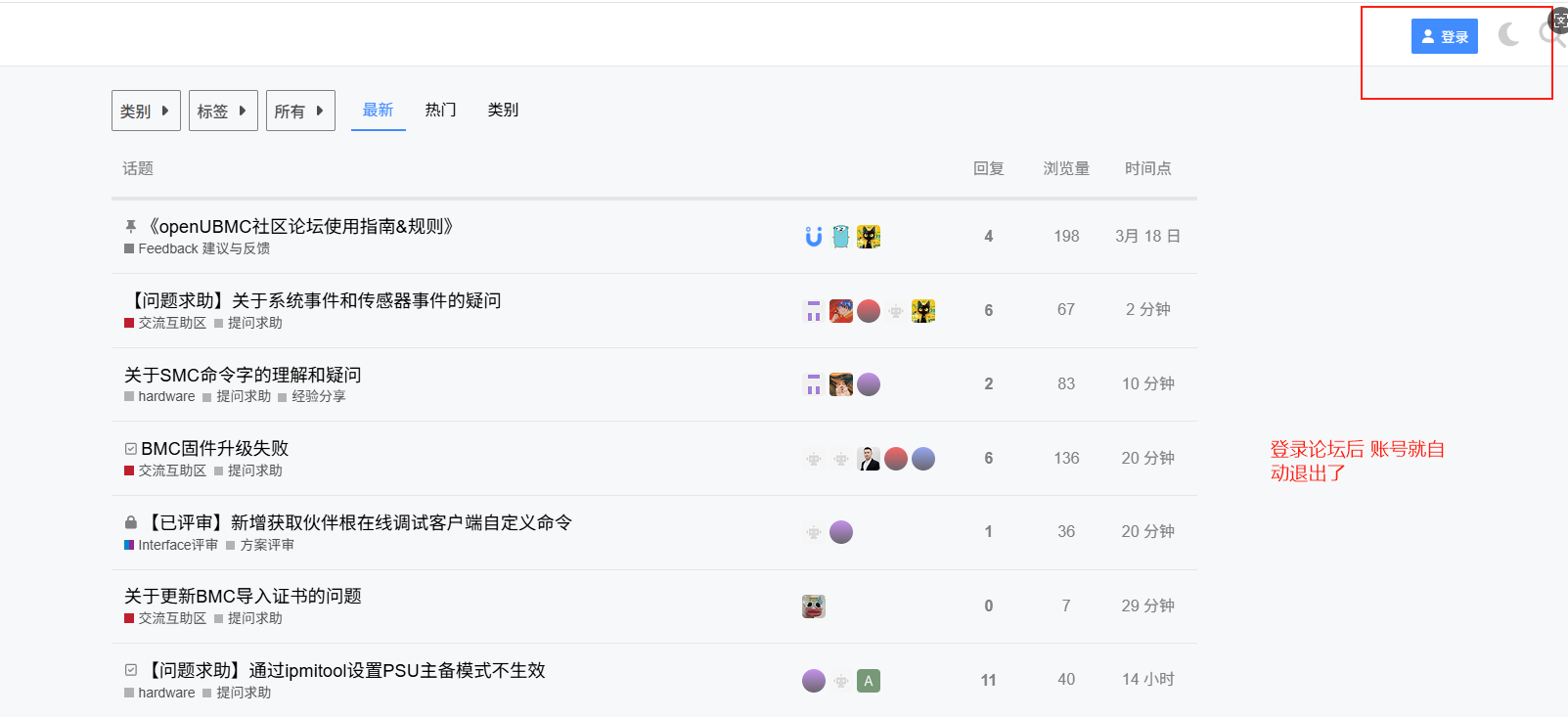Expand the 标签 tags dropdown
The width and height of the screenshot is (1568, 717).
223,111
